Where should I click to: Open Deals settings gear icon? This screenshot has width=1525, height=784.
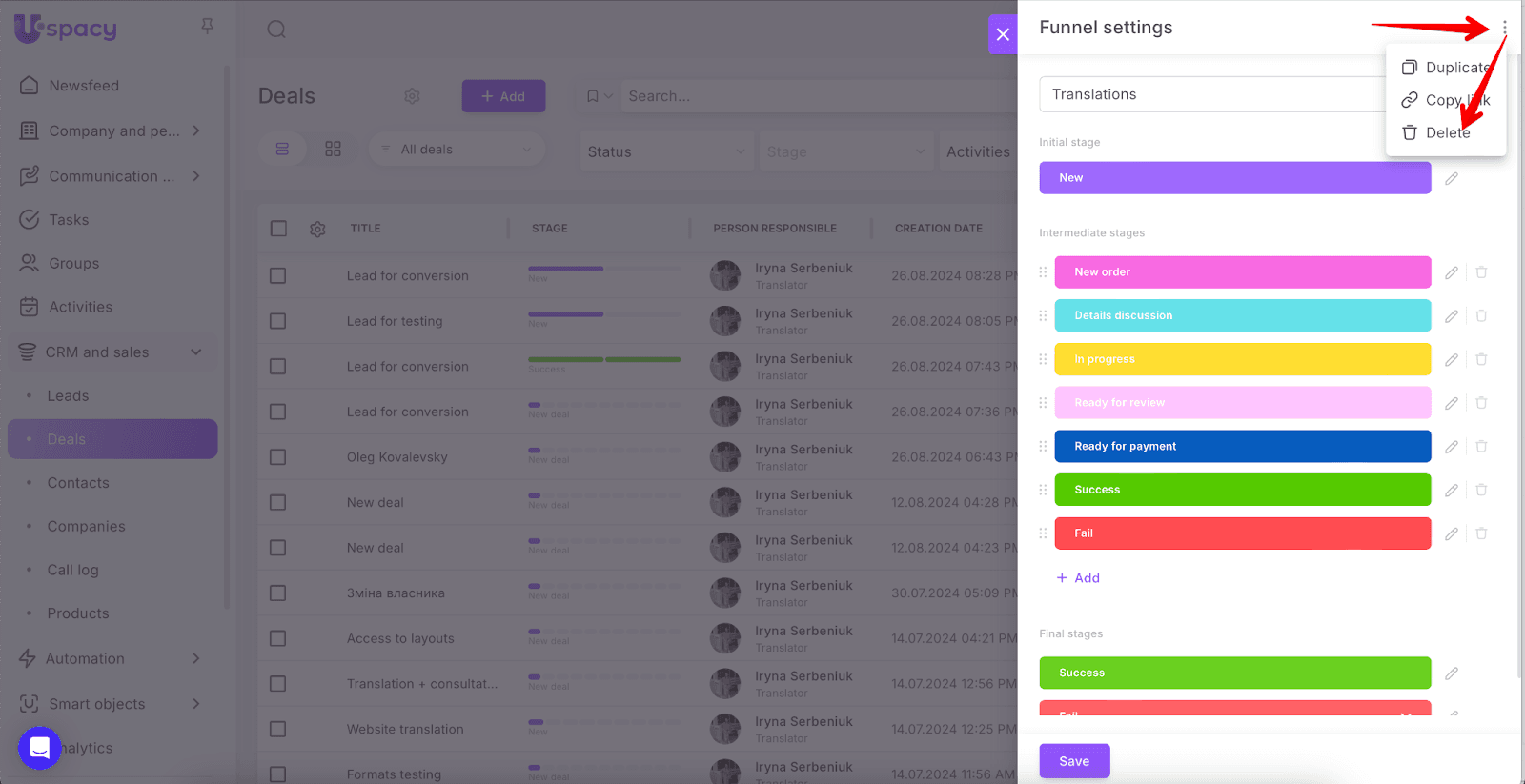coord(412,96)
